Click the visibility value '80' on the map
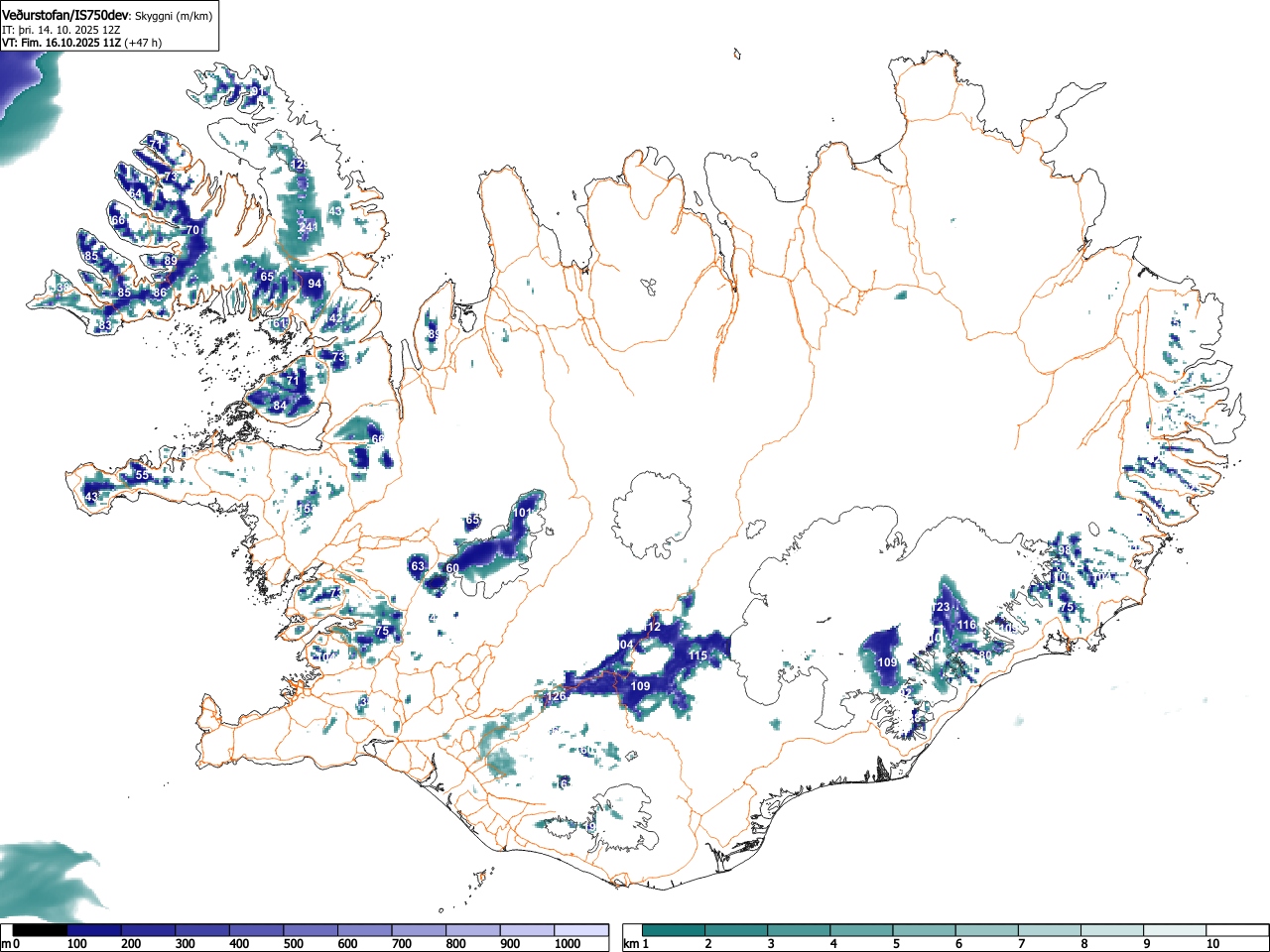Viewport: 1270px width, 952px height. 985,655
